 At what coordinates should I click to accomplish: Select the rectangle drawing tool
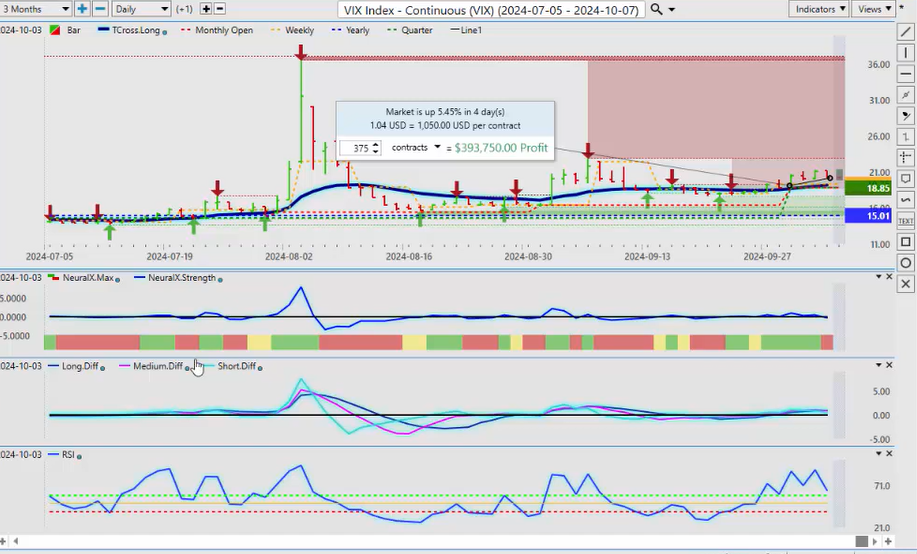(x=905, y=242)
